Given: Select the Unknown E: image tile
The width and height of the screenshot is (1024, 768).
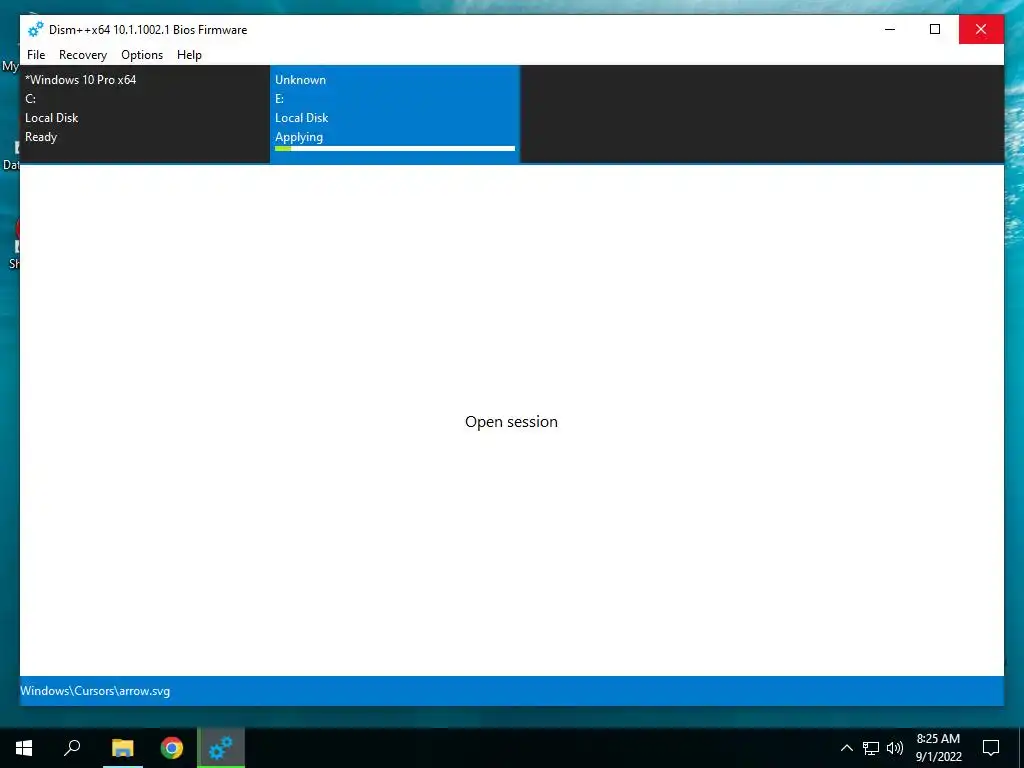Looking at the screenshot, I should click(x=394, y=114).
